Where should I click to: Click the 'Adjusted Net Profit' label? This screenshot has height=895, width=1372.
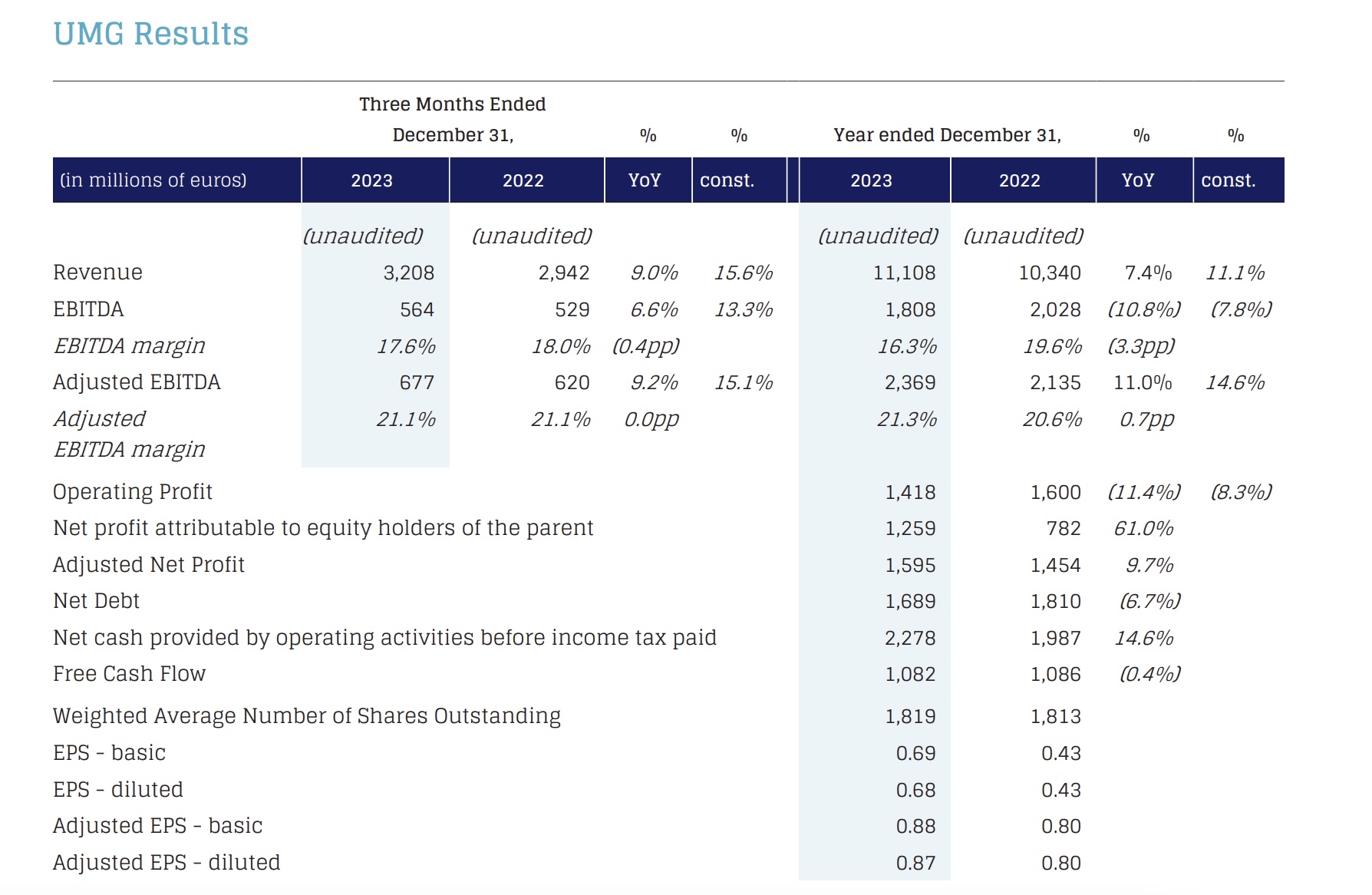tap(149, 565)
